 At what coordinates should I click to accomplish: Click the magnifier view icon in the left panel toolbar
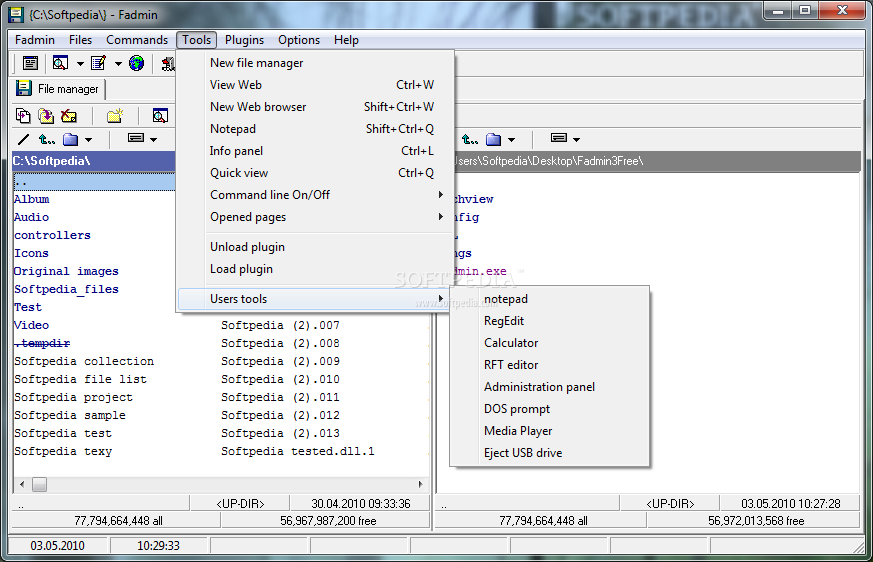tap(160, 115)
